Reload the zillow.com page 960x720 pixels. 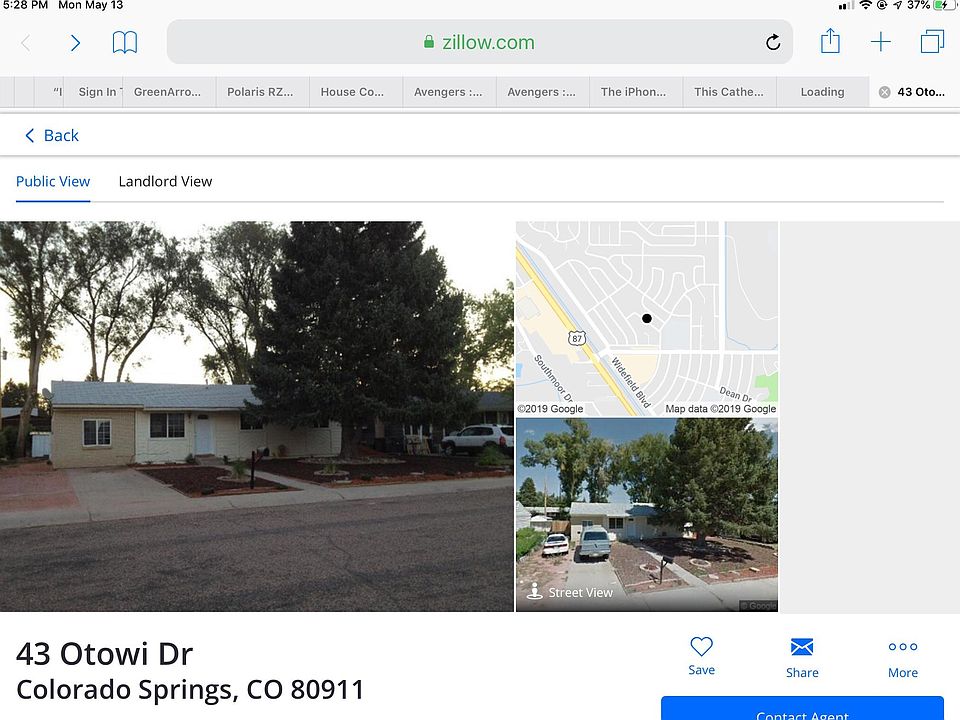pyautogui.click(x=773, y=42)
